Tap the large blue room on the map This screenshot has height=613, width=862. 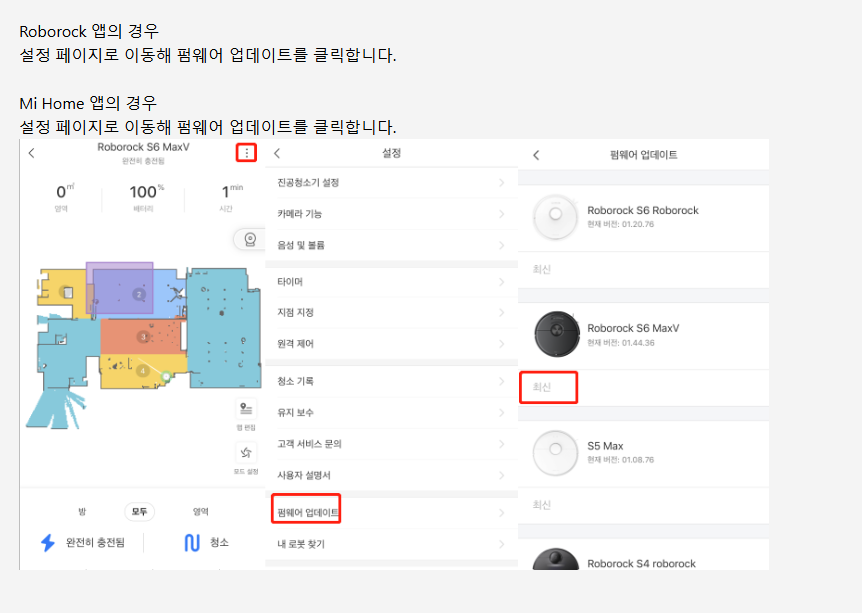point(223,328)
